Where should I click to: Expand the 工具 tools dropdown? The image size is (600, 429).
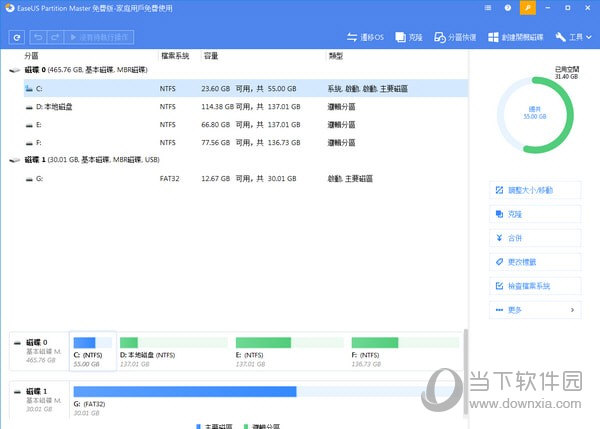pos(573,37)
